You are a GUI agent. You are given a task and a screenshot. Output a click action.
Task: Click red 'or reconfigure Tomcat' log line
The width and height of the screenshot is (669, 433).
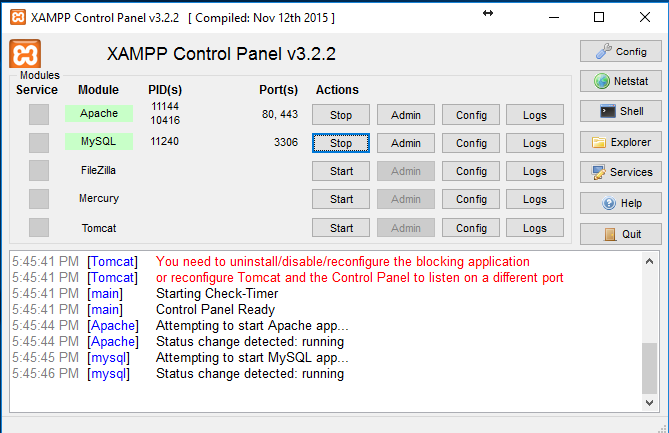coord(360,278)
